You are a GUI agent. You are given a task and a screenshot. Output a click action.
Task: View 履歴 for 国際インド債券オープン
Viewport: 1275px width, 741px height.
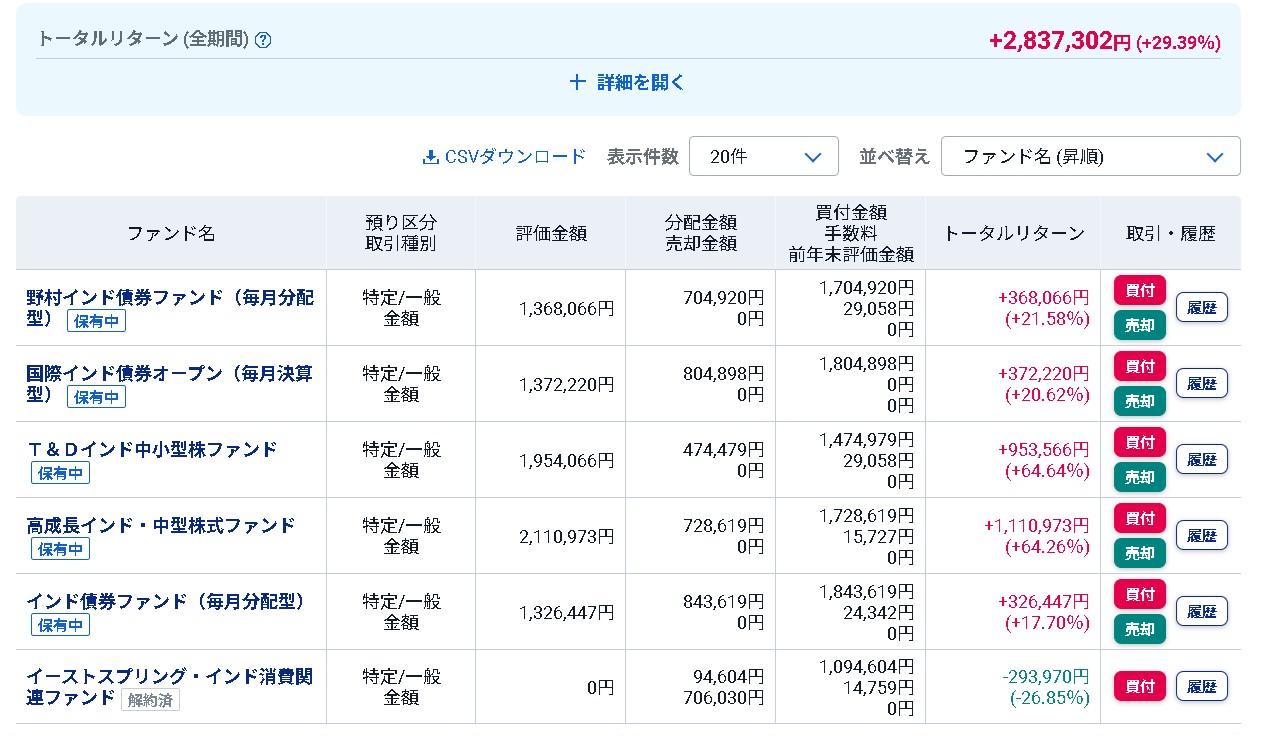click(1201, 384)
